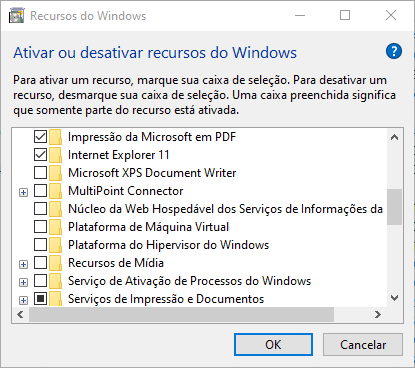Expand the Recursos de Mídia tree node
This screenshot has width=415, height=368.
click(23, 264)
